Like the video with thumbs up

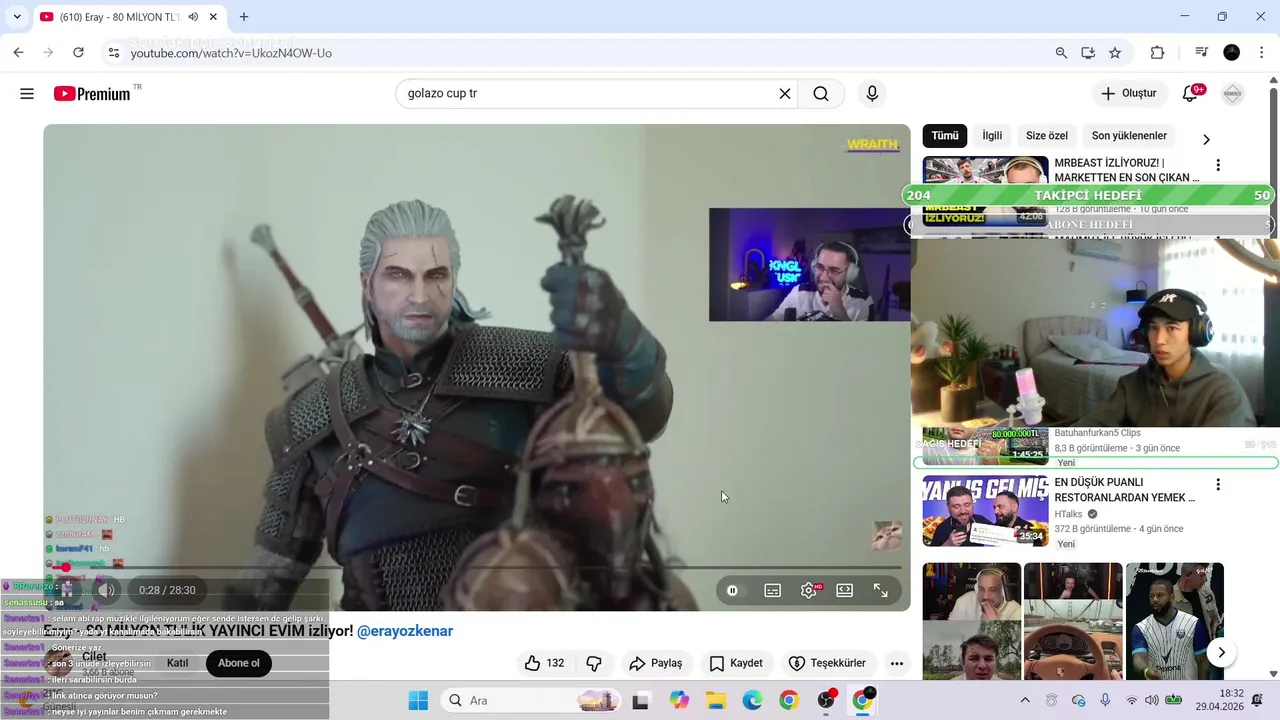(x=544, y=663)
